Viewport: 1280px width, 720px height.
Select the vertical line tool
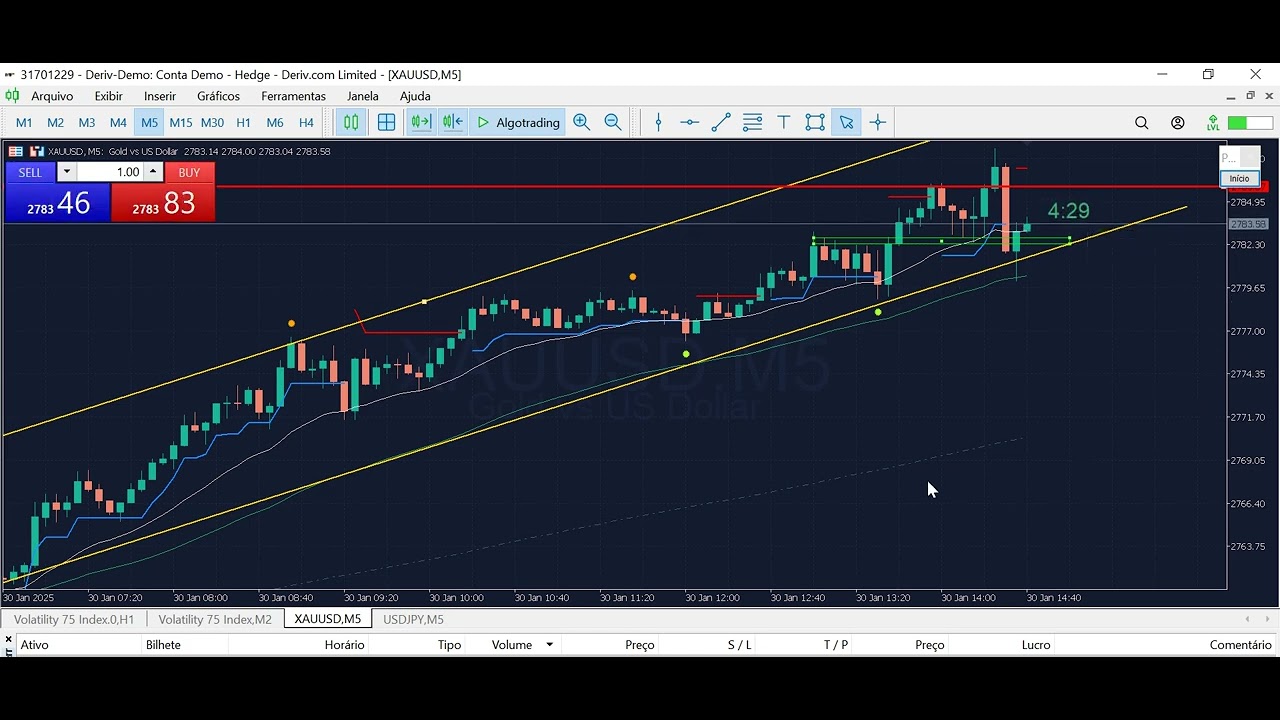[x=658, y=122]
